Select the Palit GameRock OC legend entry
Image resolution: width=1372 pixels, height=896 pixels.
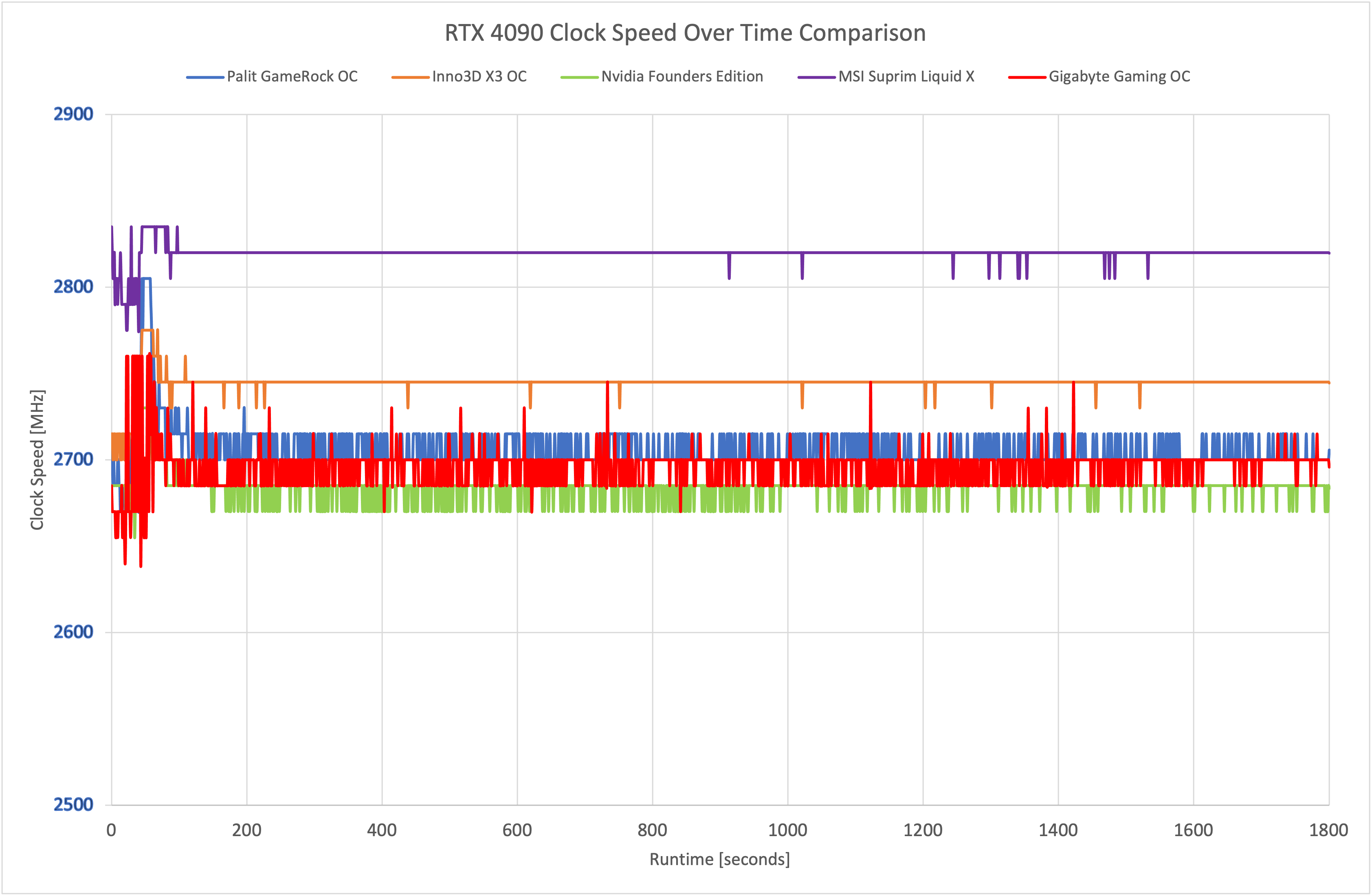point(292,77)
